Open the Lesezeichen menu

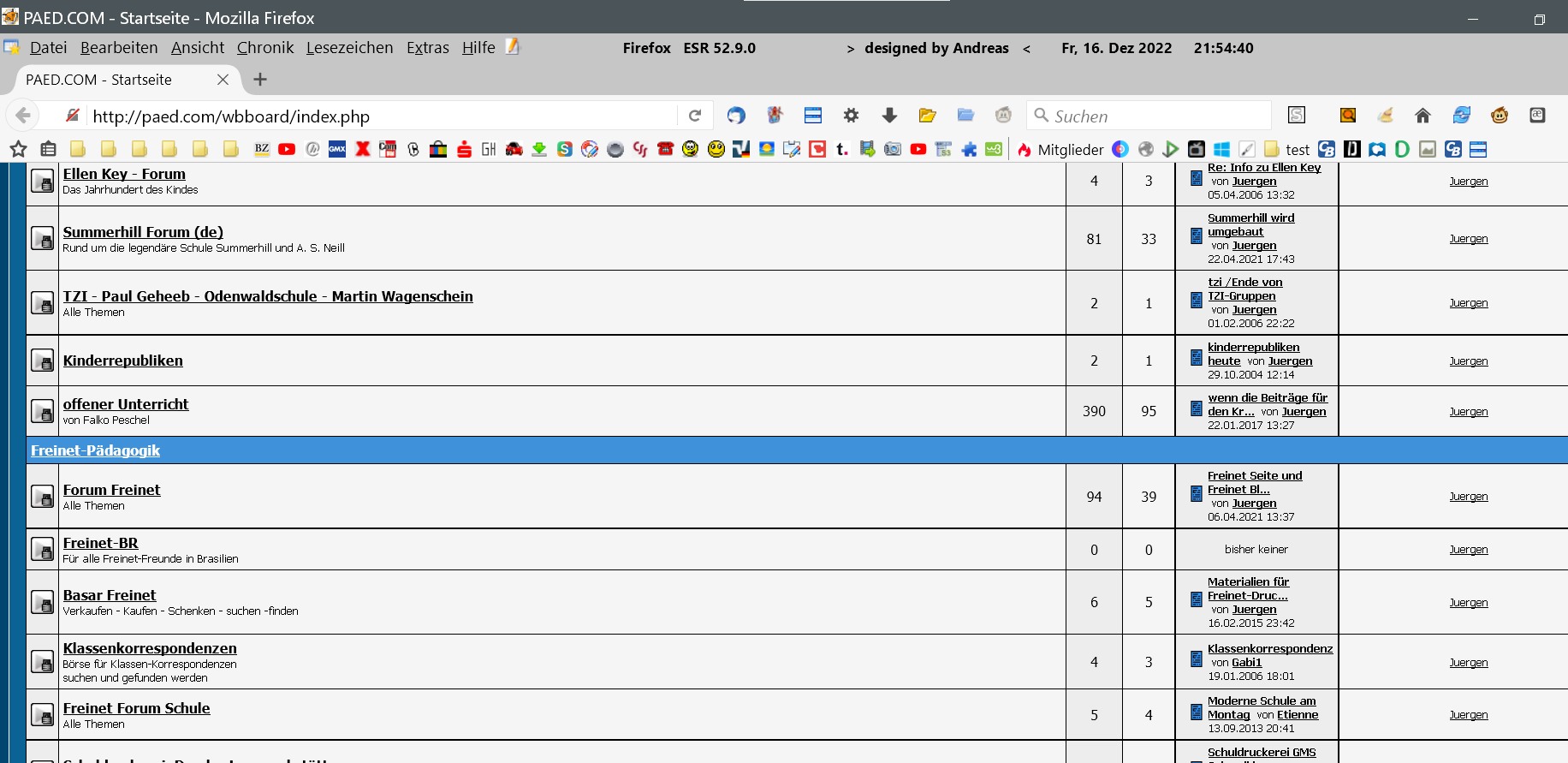(x=350, y=48)
